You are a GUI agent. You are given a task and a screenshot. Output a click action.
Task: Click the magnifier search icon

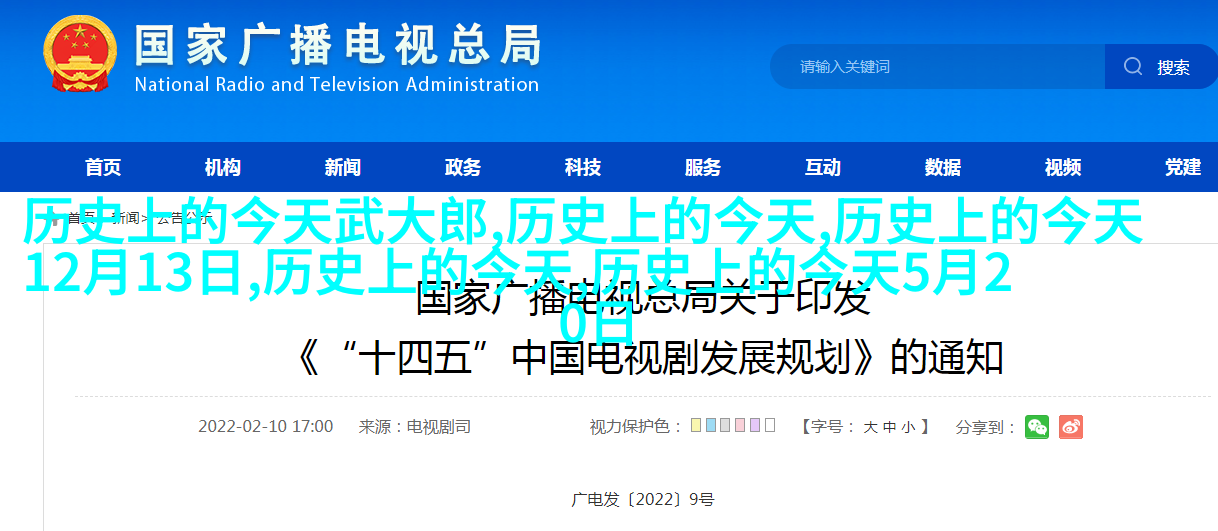coord(1133,67)
